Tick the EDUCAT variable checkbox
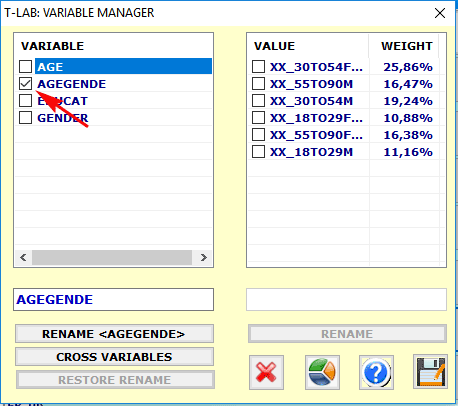The width and height of the screenshot is (458, 406). pyautogui.click(x=25, y=101)
